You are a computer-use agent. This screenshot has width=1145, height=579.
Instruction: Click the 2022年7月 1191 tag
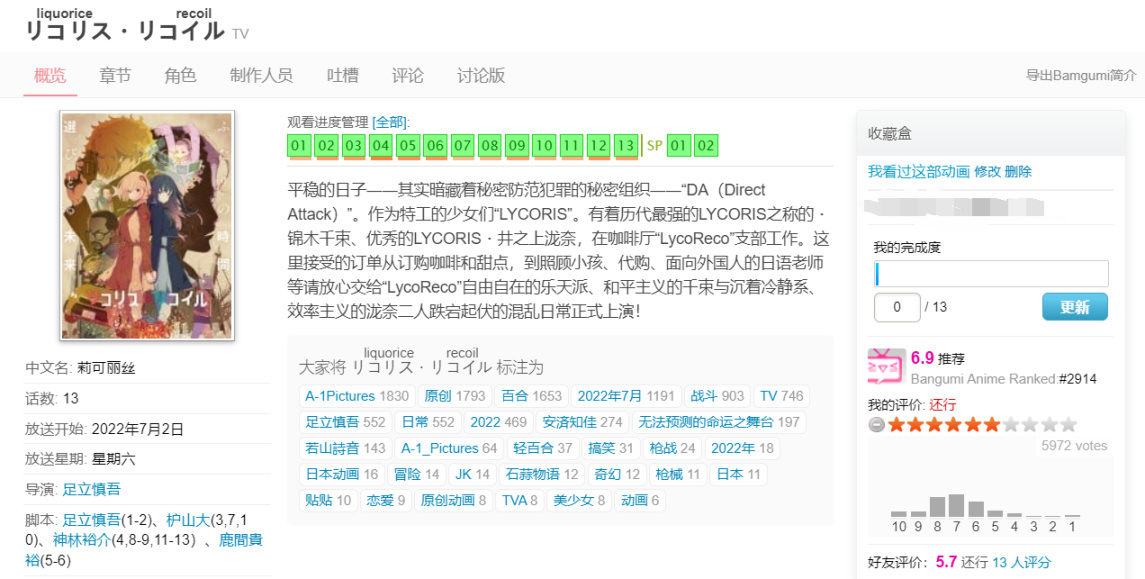pos(626,396)
